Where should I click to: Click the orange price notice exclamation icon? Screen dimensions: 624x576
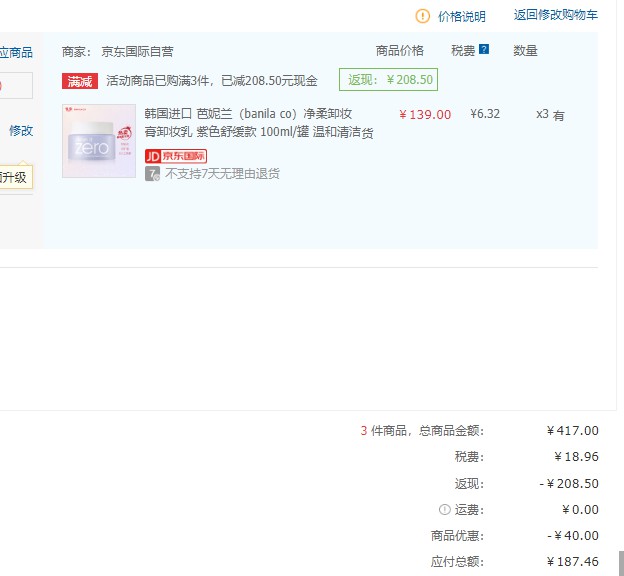click(x=422, y=16)
